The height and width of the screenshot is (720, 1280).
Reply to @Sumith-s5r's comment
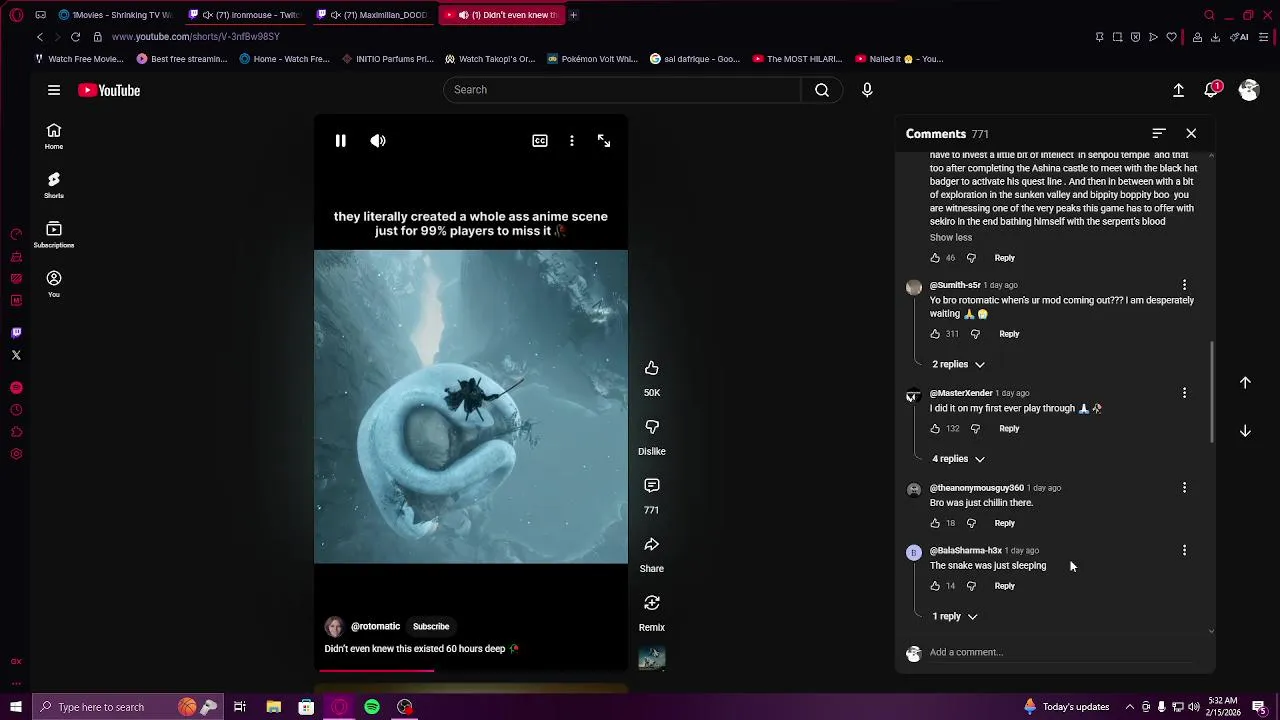(1009, 334)
